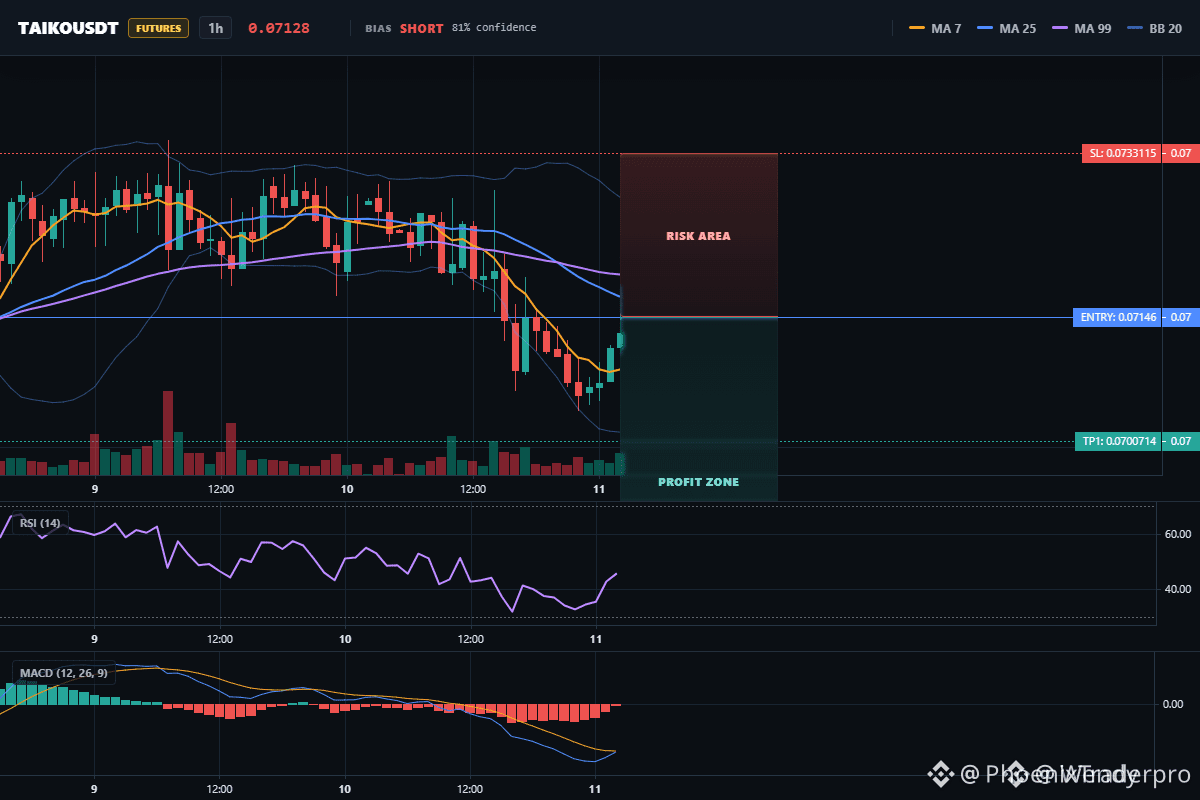Screen dimensions: 1200x800
Task: Click the 81% confidence text
Action: click(494, 28)
